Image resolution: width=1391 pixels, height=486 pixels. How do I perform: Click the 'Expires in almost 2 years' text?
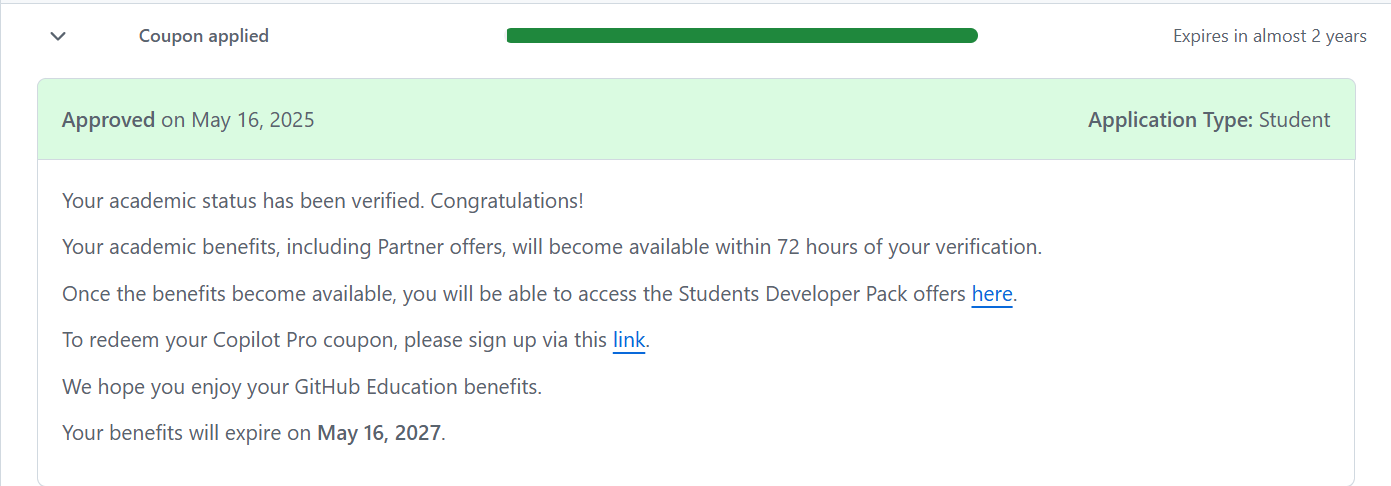[x=1269, y=36]
